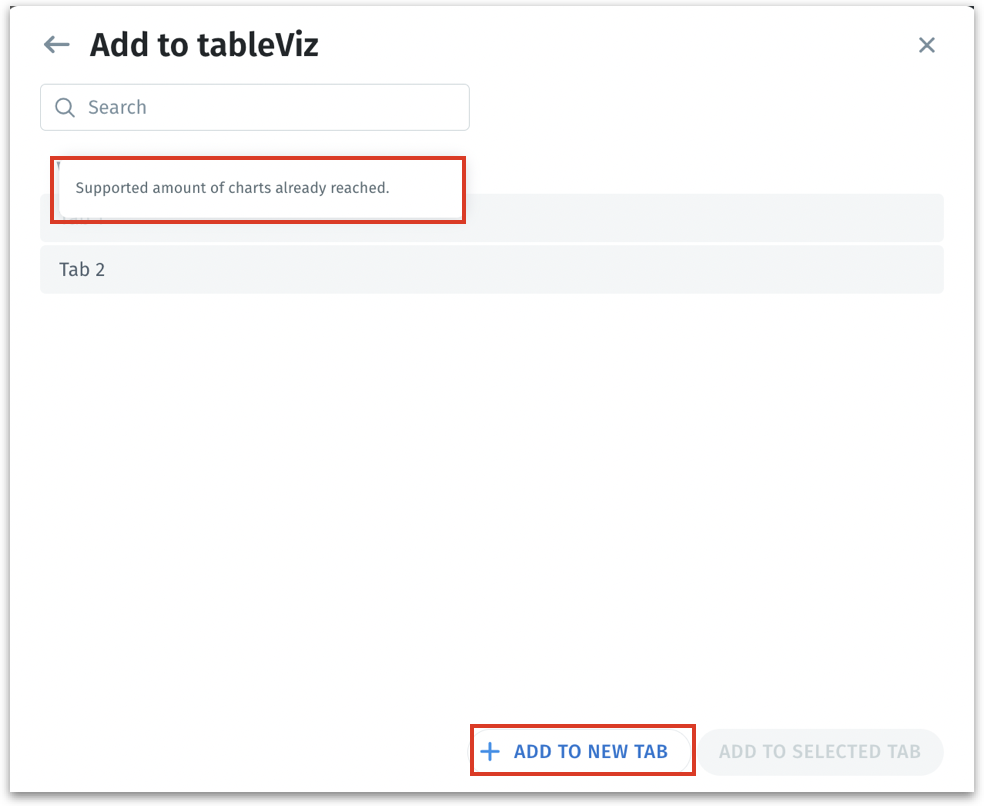
Task: Click the 'Supported amount of charts' tooltip message
Action: [232, 188]
